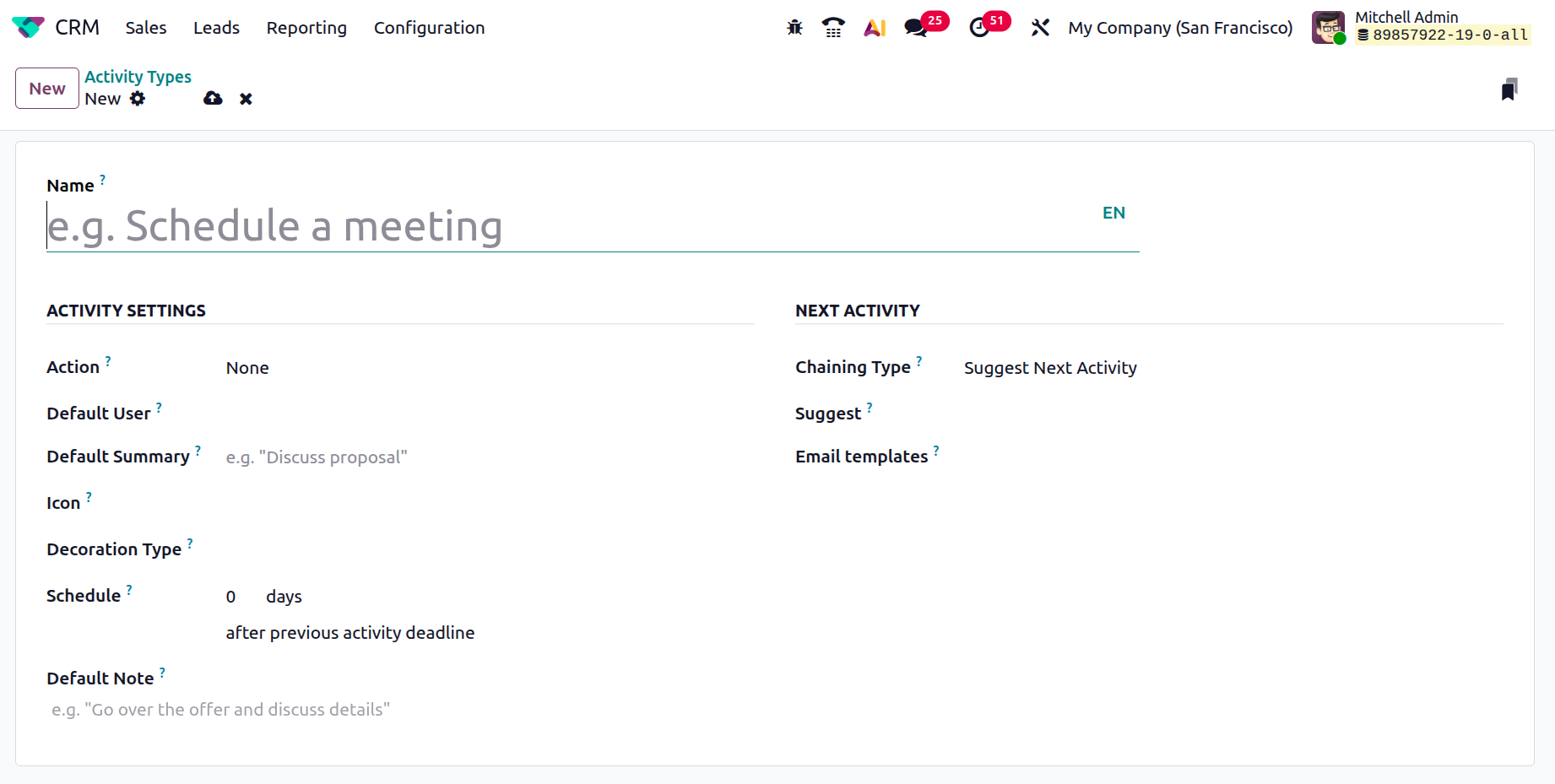
Task: Open the debug bug icon menu
Action: tap(794, 28)
